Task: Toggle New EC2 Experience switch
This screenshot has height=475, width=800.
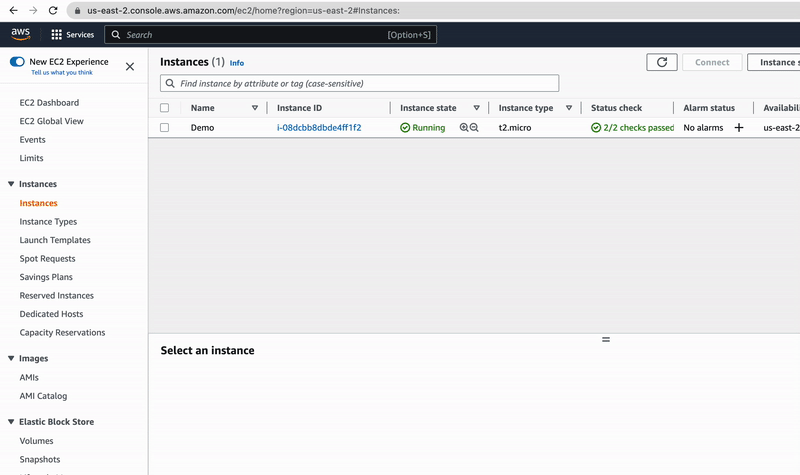Action: pyautogui.click(x=17, y=62)
